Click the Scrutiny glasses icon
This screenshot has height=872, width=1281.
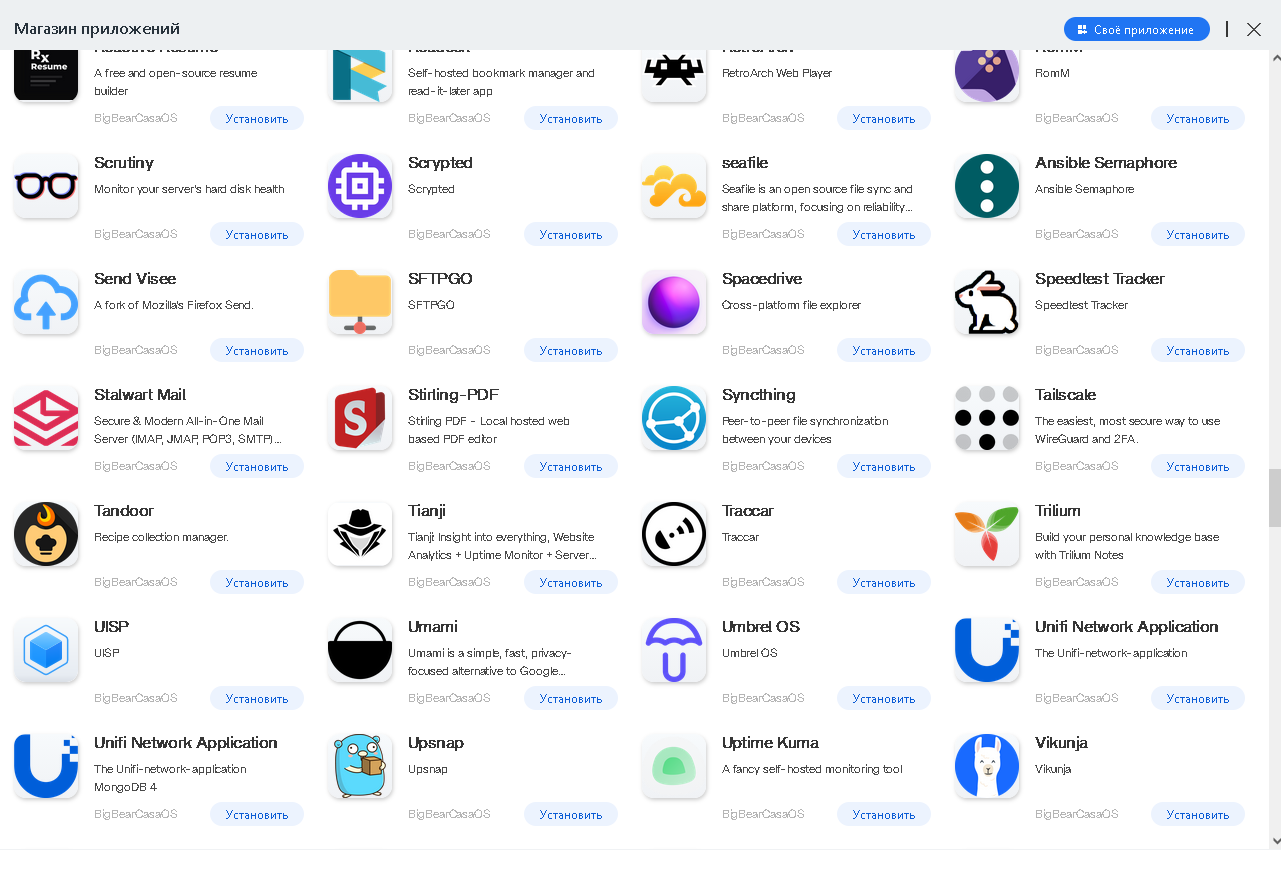(46, 186)
